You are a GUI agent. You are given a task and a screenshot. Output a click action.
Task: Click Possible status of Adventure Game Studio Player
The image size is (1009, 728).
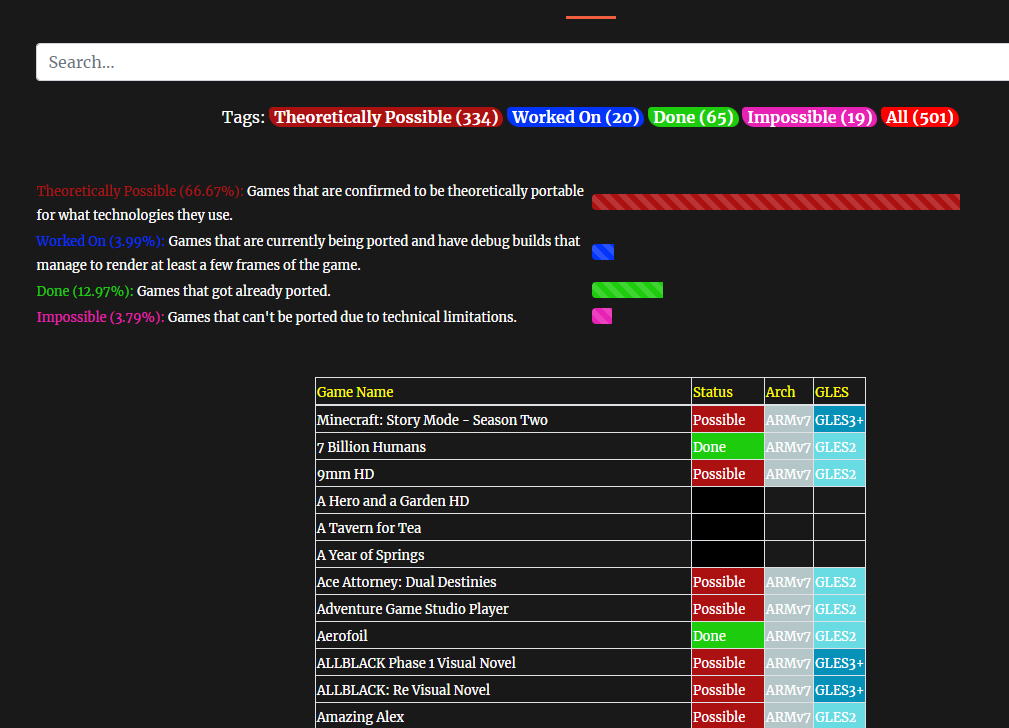728,609
